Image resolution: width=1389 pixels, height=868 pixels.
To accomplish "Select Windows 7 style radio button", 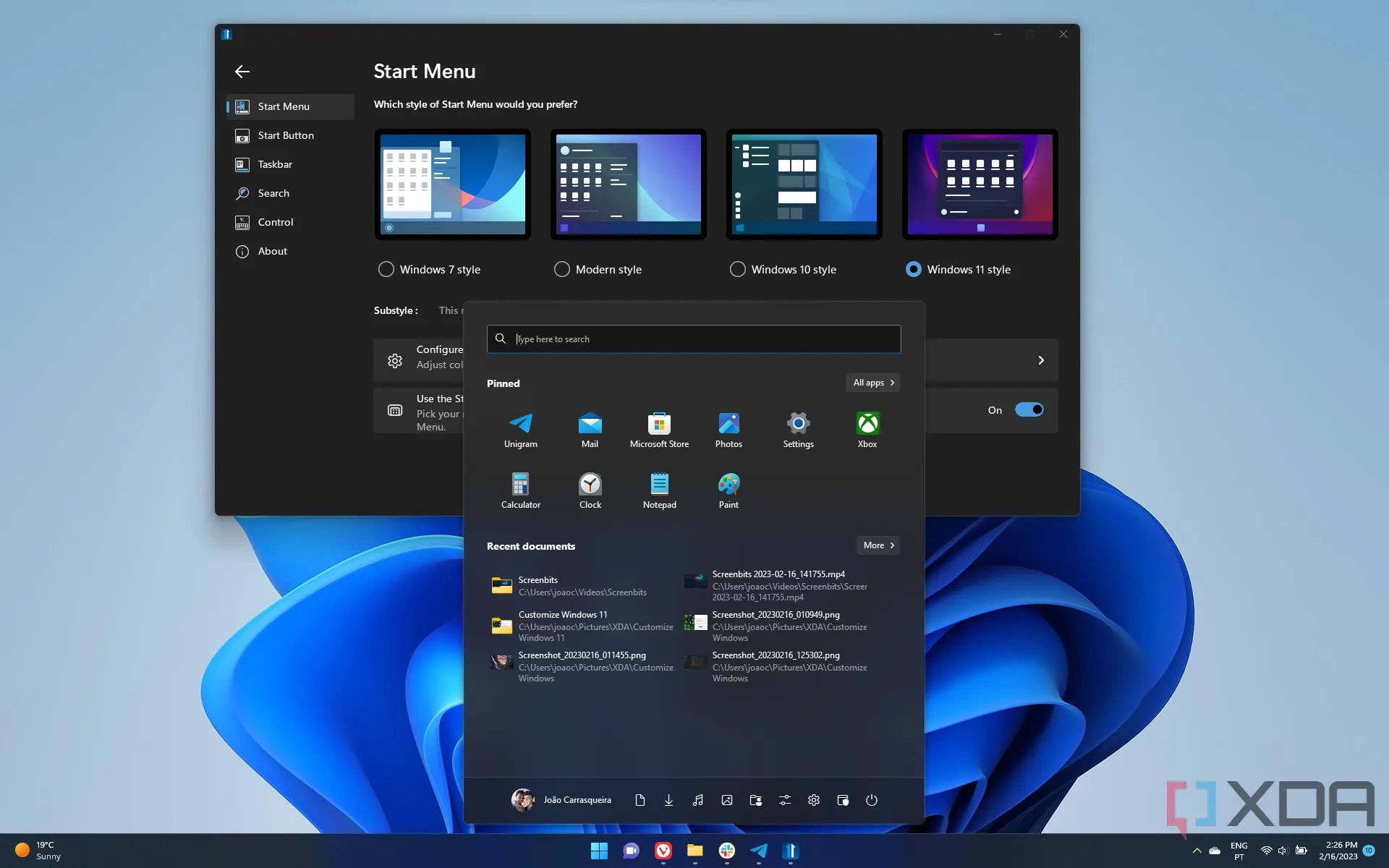I will pyautogui.click(x=386, y=269).
